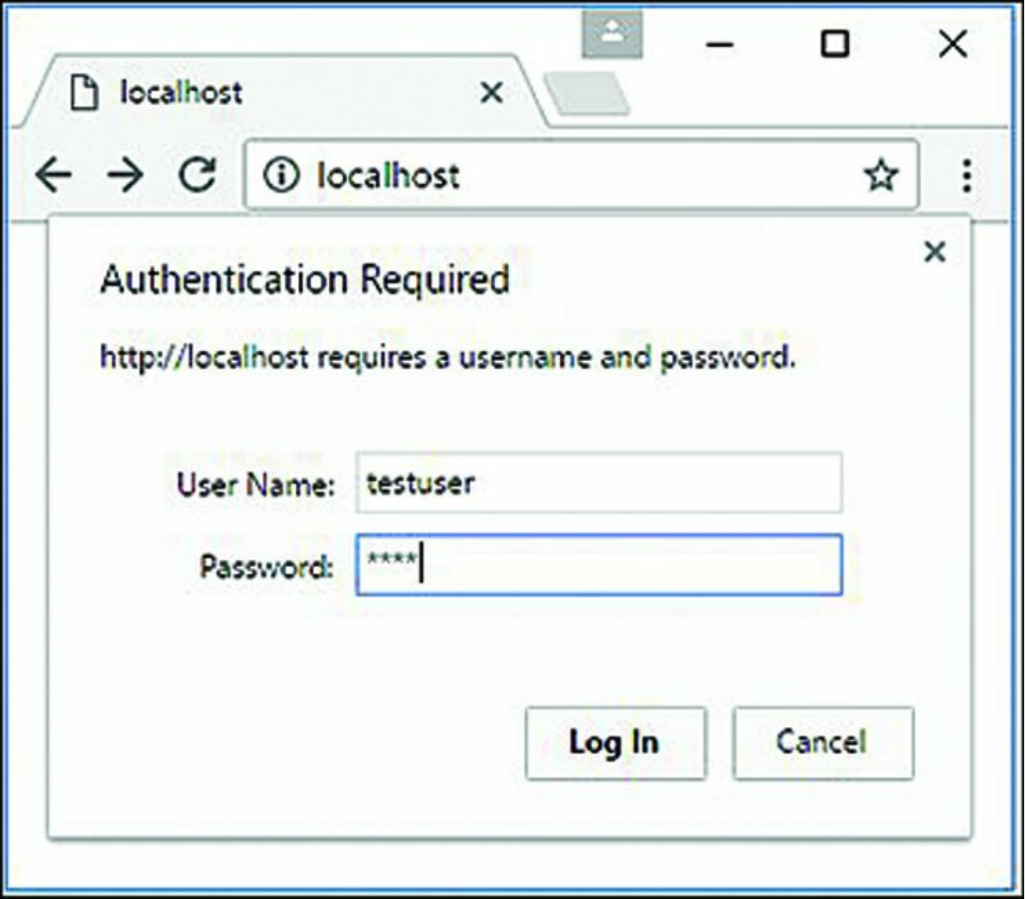View site information for localhost

(282, 177)
